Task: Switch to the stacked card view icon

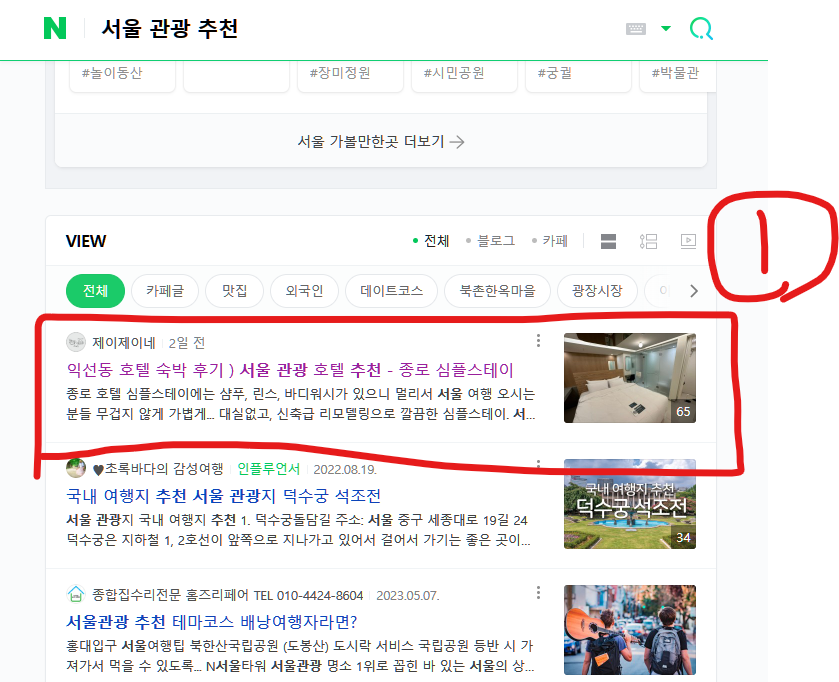Action: click(608, 241)
